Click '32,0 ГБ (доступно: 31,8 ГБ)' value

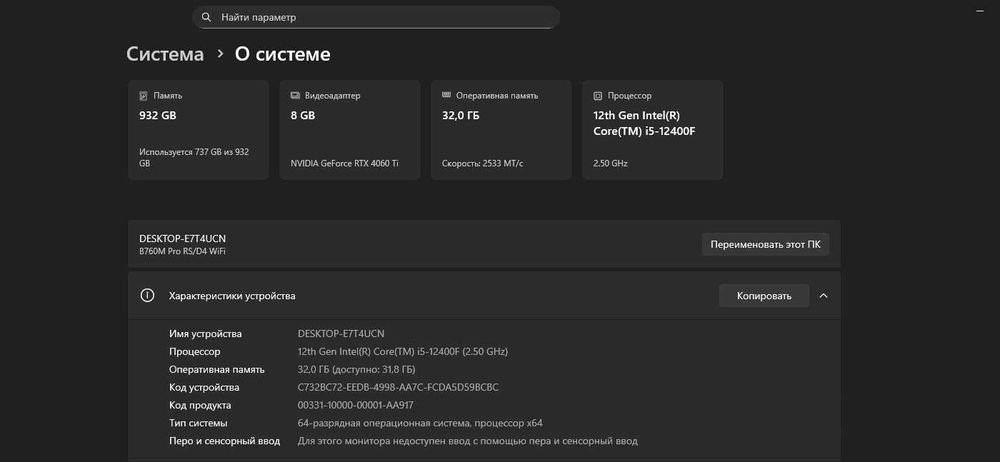(x=357, y=369)
